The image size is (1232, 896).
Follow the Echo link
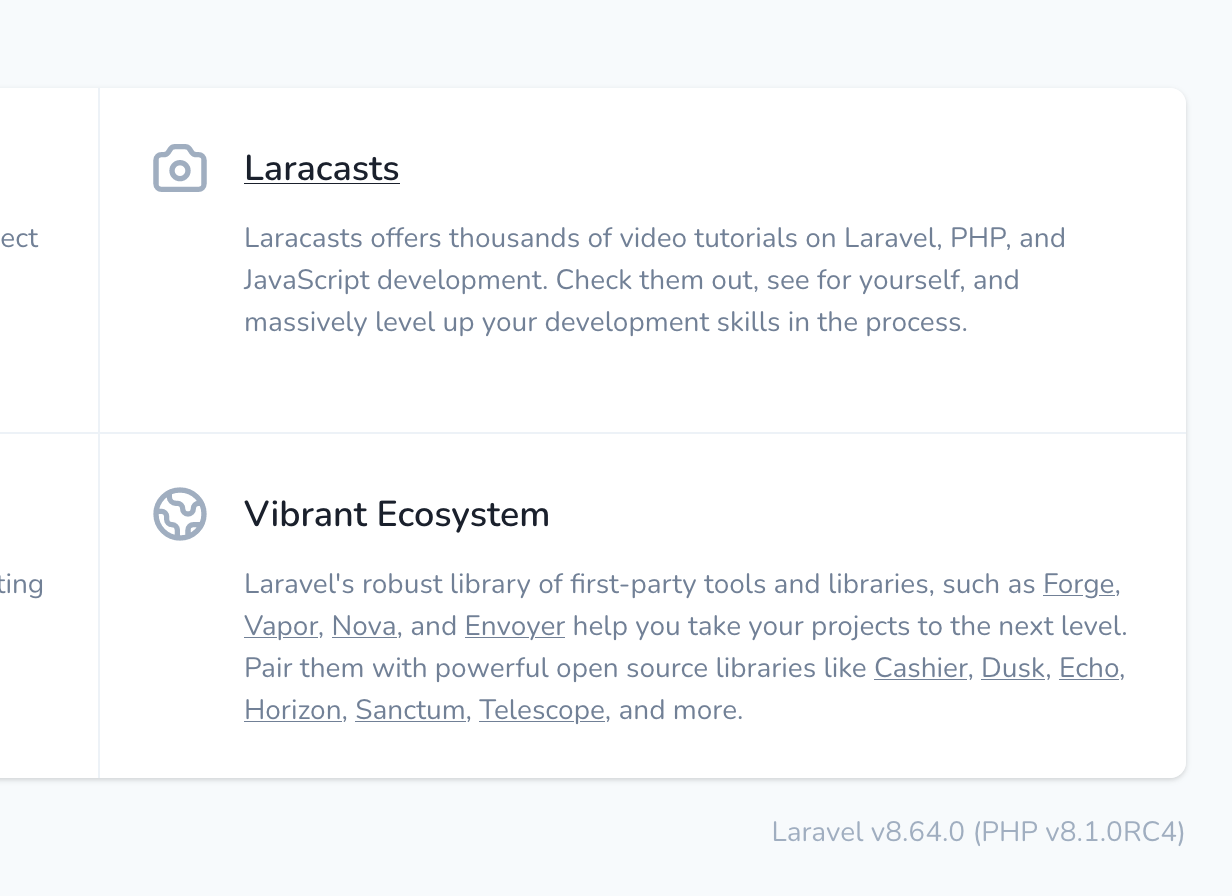point(1089,669)
